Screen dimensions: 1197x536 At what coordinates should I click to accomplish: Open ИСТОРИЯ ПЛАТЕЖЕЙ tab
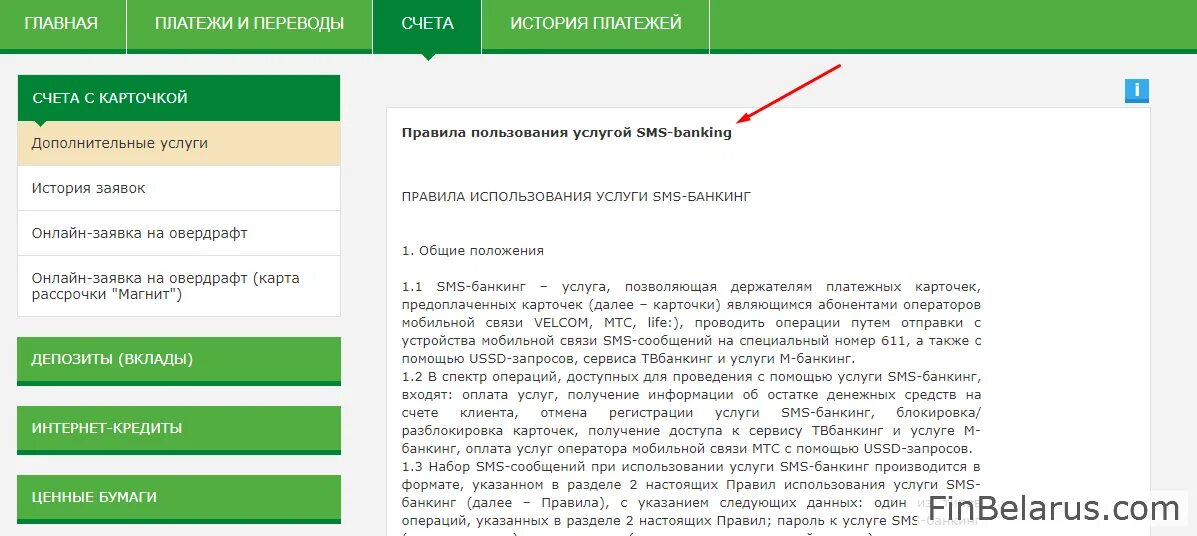[595, 24]
